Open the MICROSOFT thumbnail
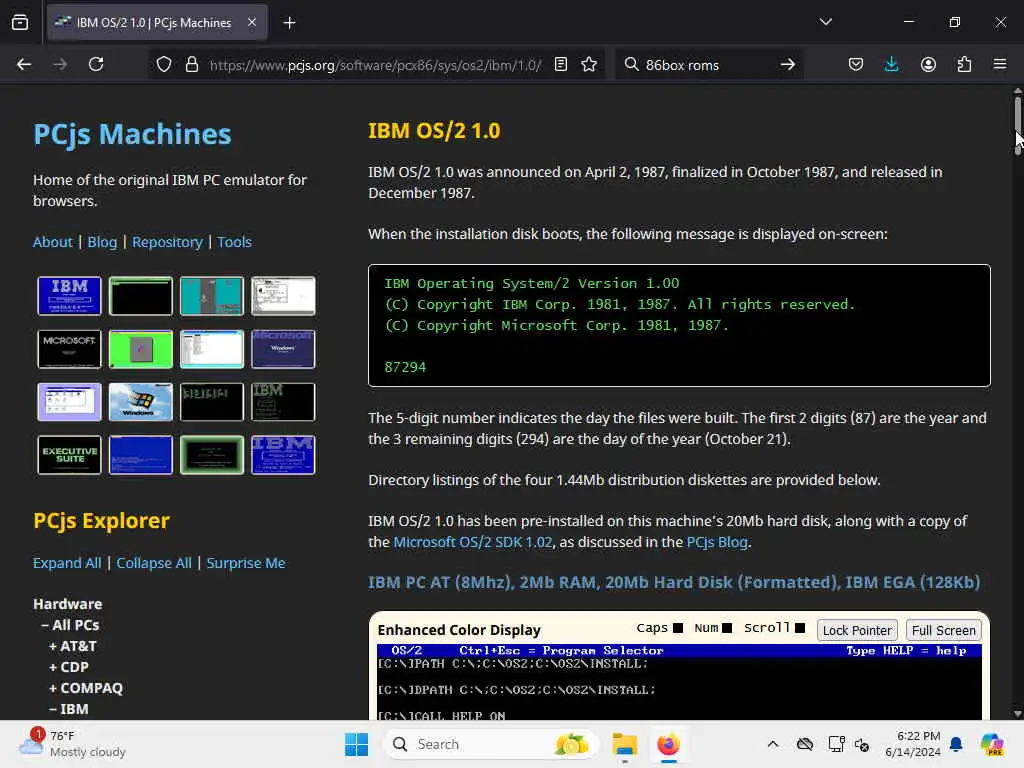Viewport: 1024px width, 768px height. [69, 349]
